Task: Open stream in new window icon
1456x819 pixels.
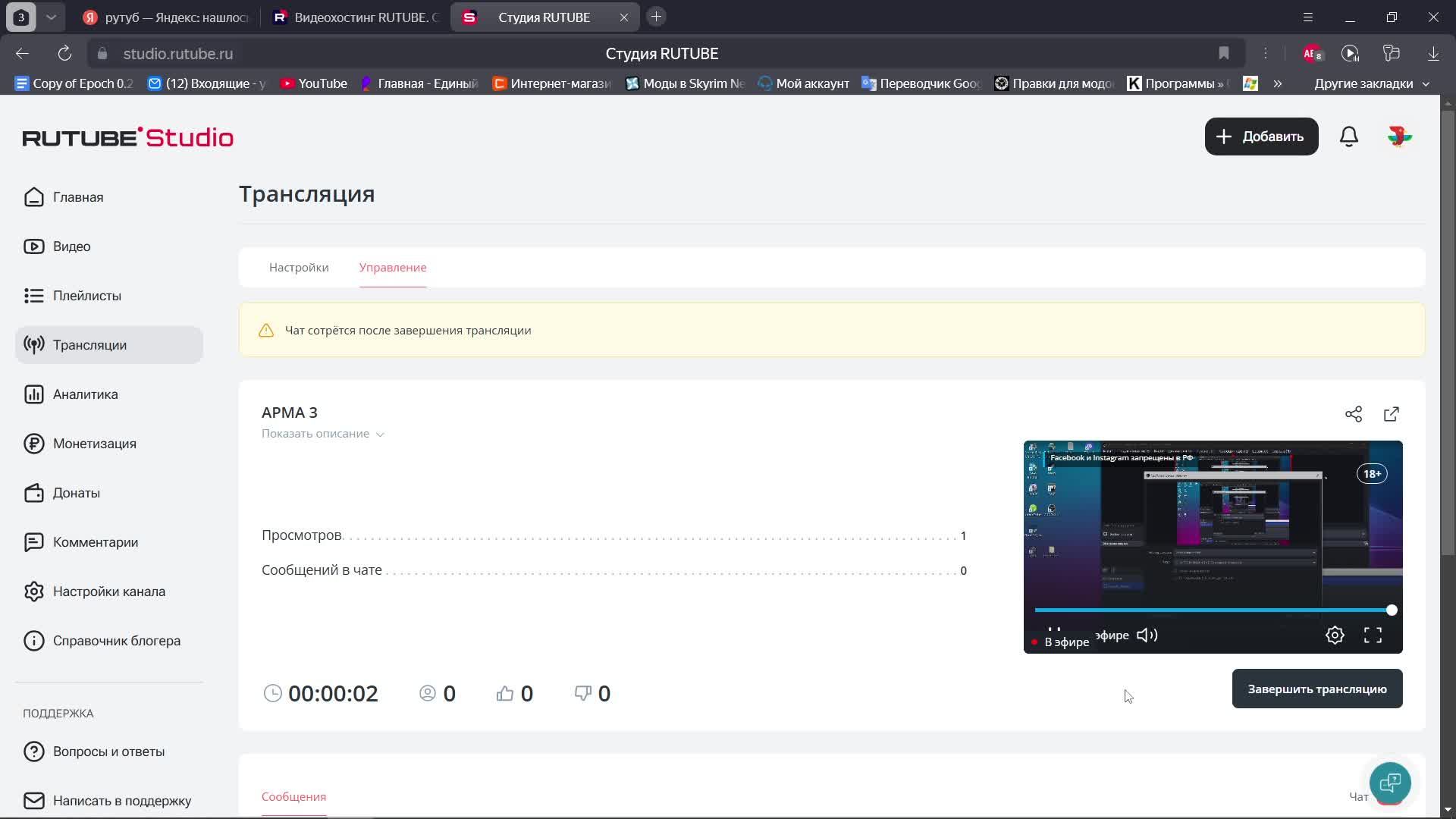Action: coord(1392,414)
